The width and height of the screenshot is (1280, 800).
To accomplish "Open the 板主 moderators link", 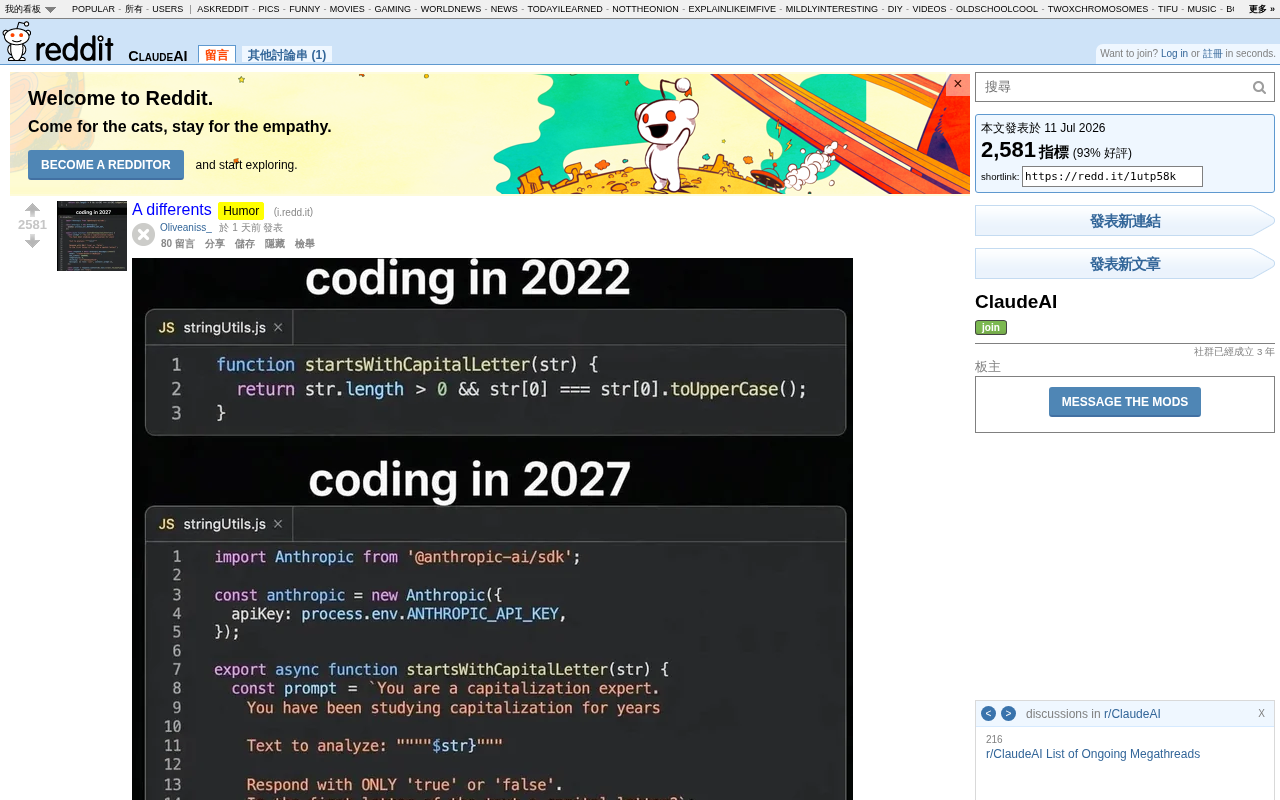I will coord(988,367).
